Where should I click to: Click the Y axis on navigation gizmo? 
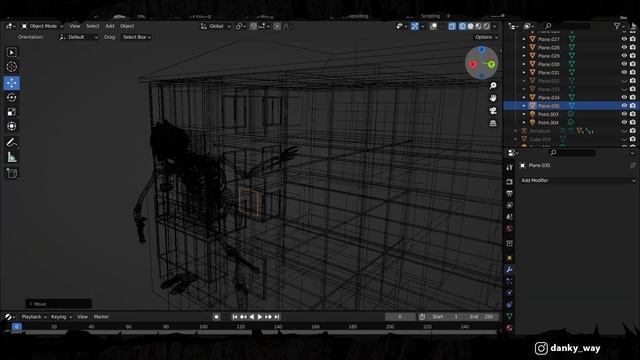(x=491, y=64)
